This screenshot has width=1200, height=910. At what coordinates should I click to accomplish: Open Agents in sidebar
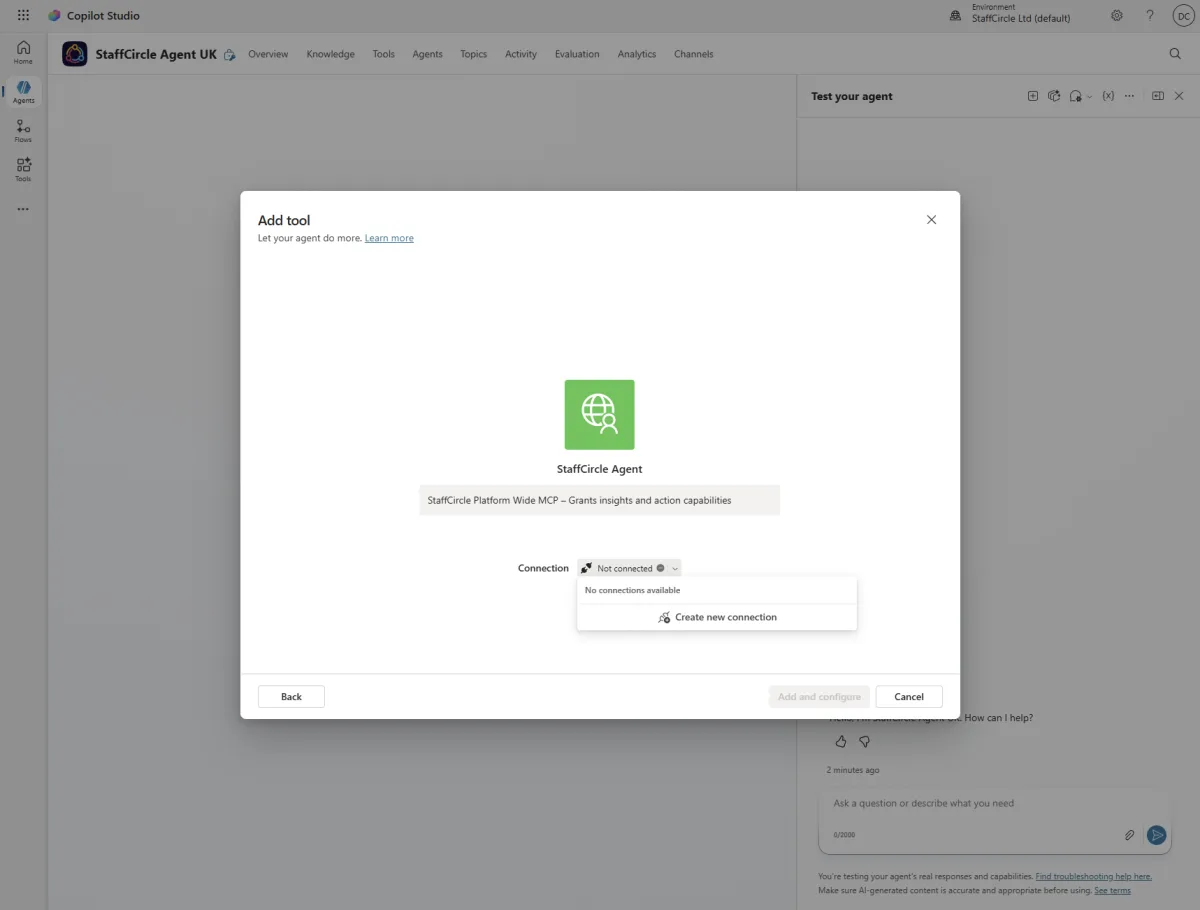pos(23,91)
